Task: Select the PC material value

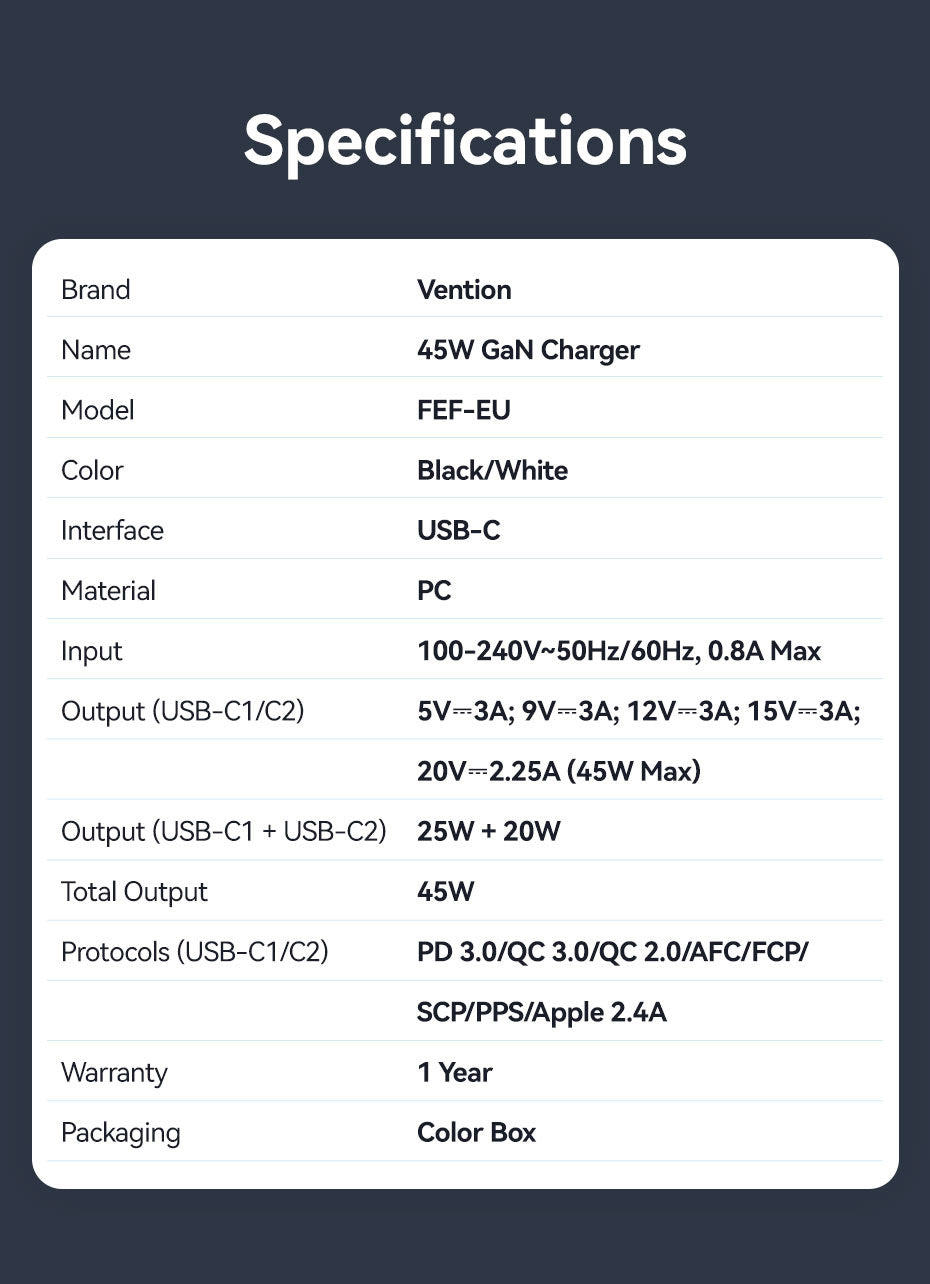Action: tap(434, 591)
